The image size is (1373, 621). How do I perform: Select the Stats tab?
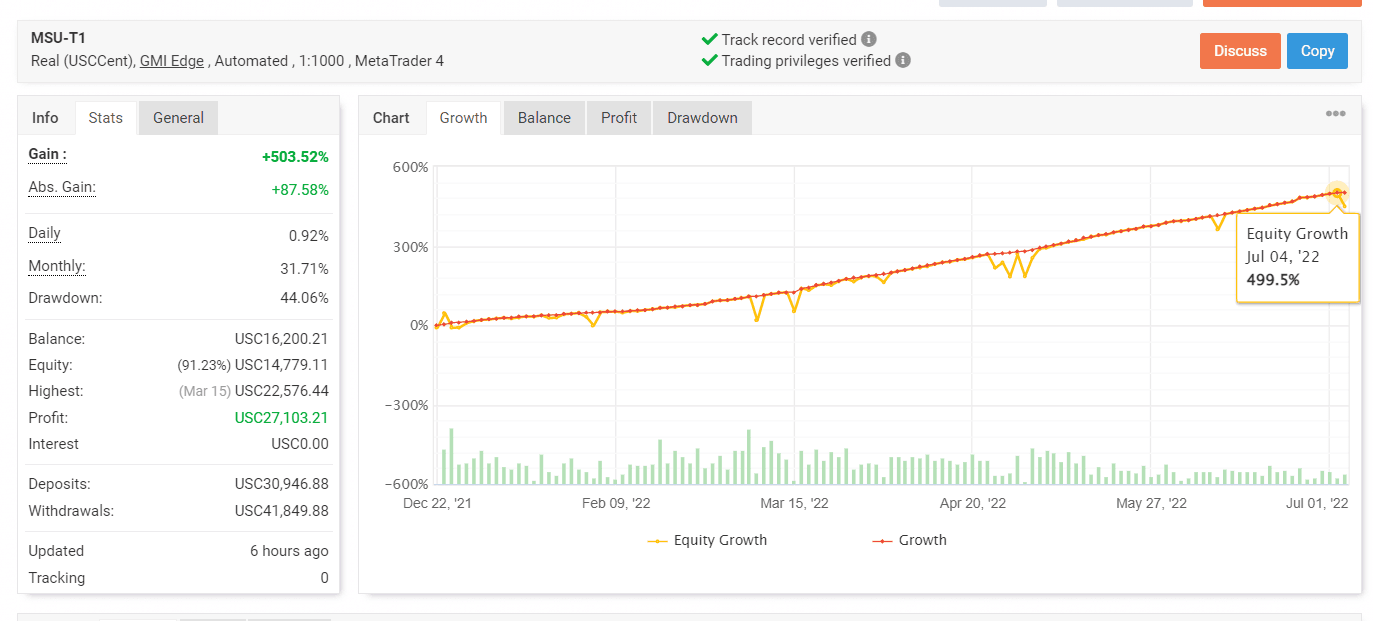(x=105, y=118)
